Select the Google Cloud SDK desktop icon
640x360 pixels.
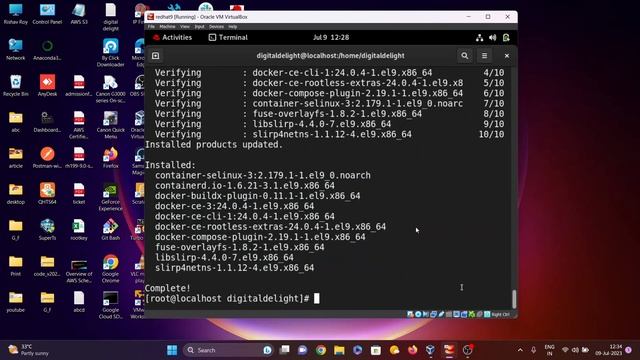pyautogui.click(x=111, y=304)
